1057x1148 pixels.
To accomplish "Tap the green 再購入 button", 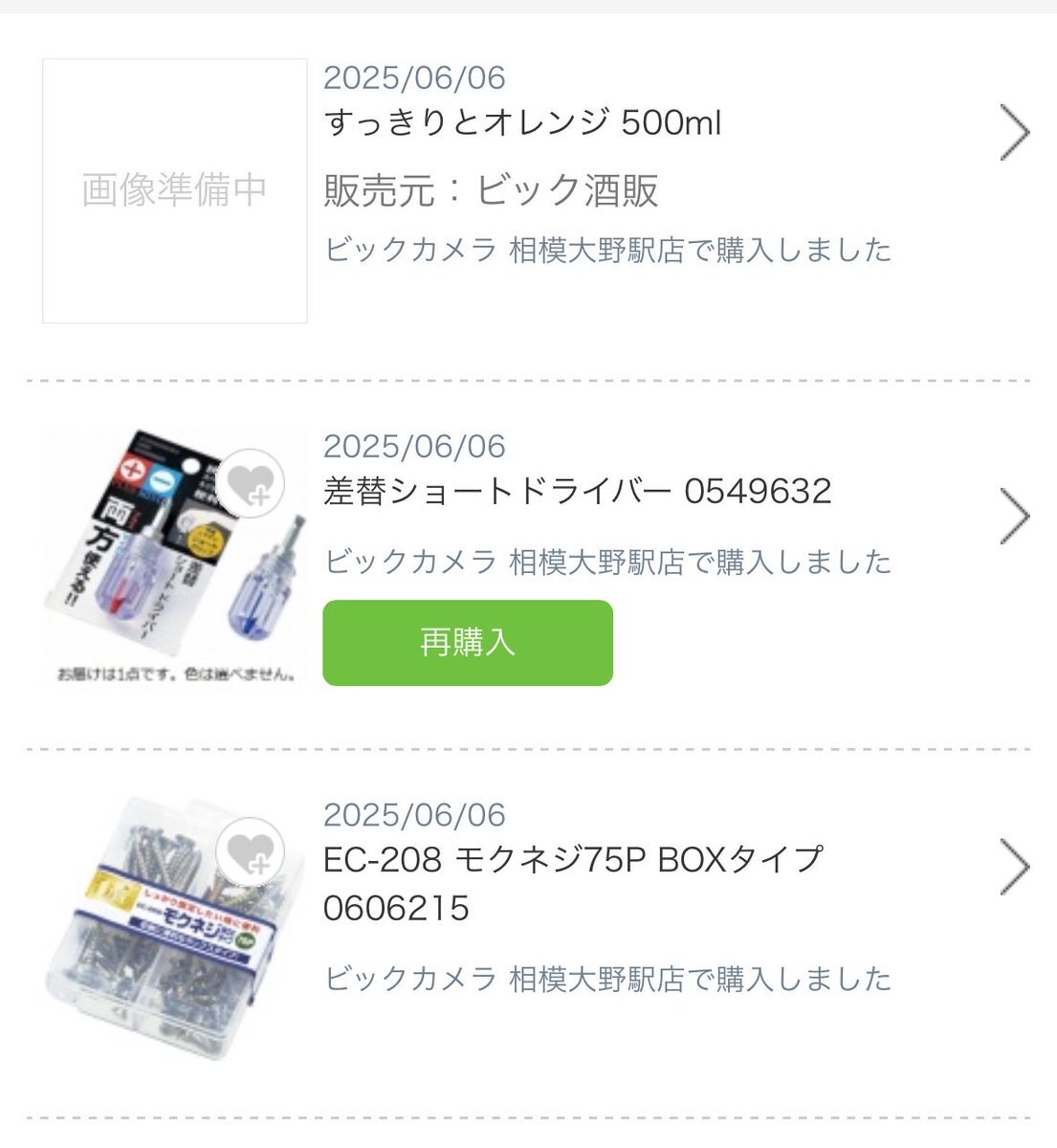I will pos(468,643).
